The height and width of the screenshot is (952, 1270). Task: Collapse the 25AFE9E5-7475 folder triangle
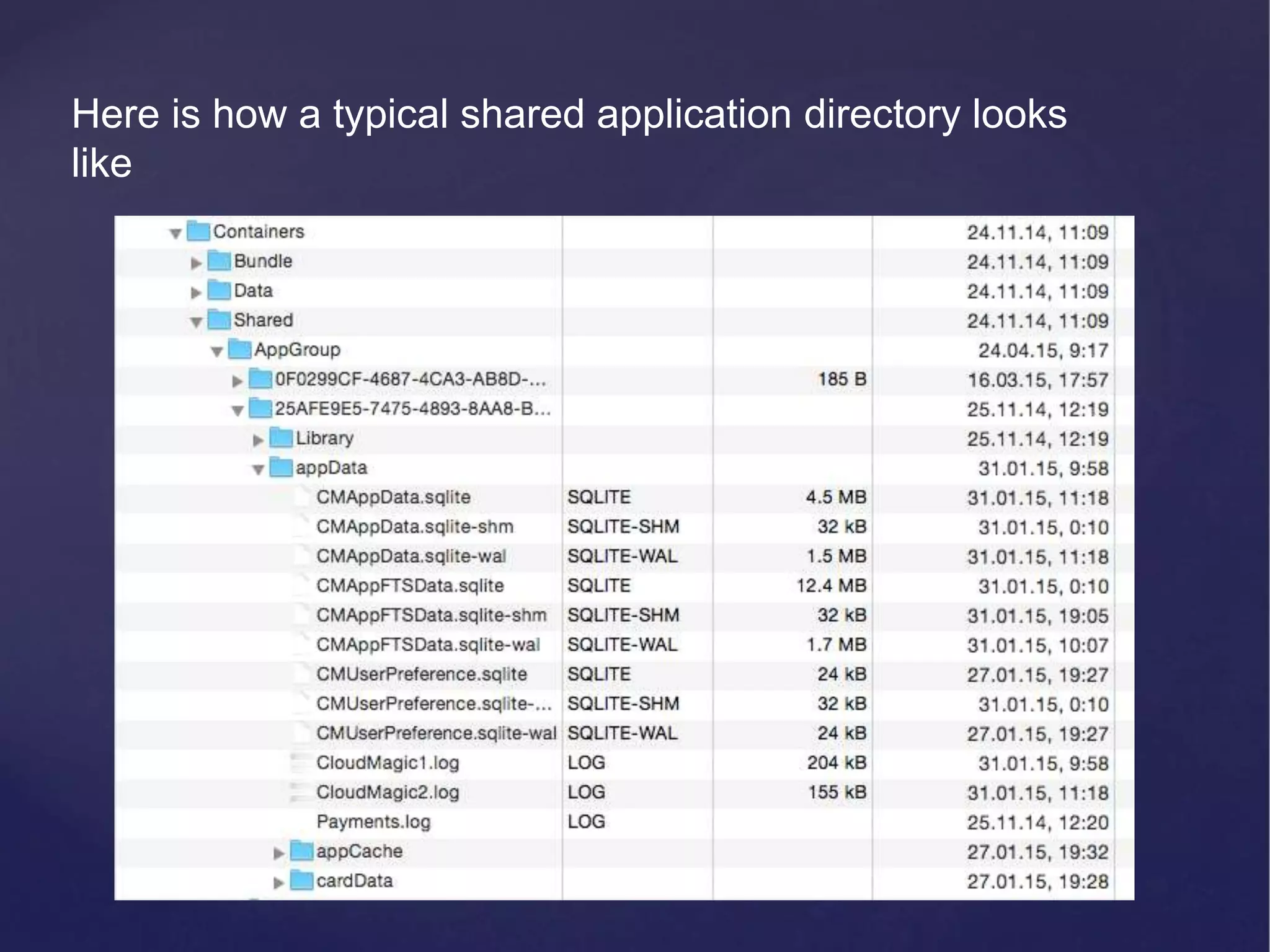pyautogui.click(x=237, y=411)
